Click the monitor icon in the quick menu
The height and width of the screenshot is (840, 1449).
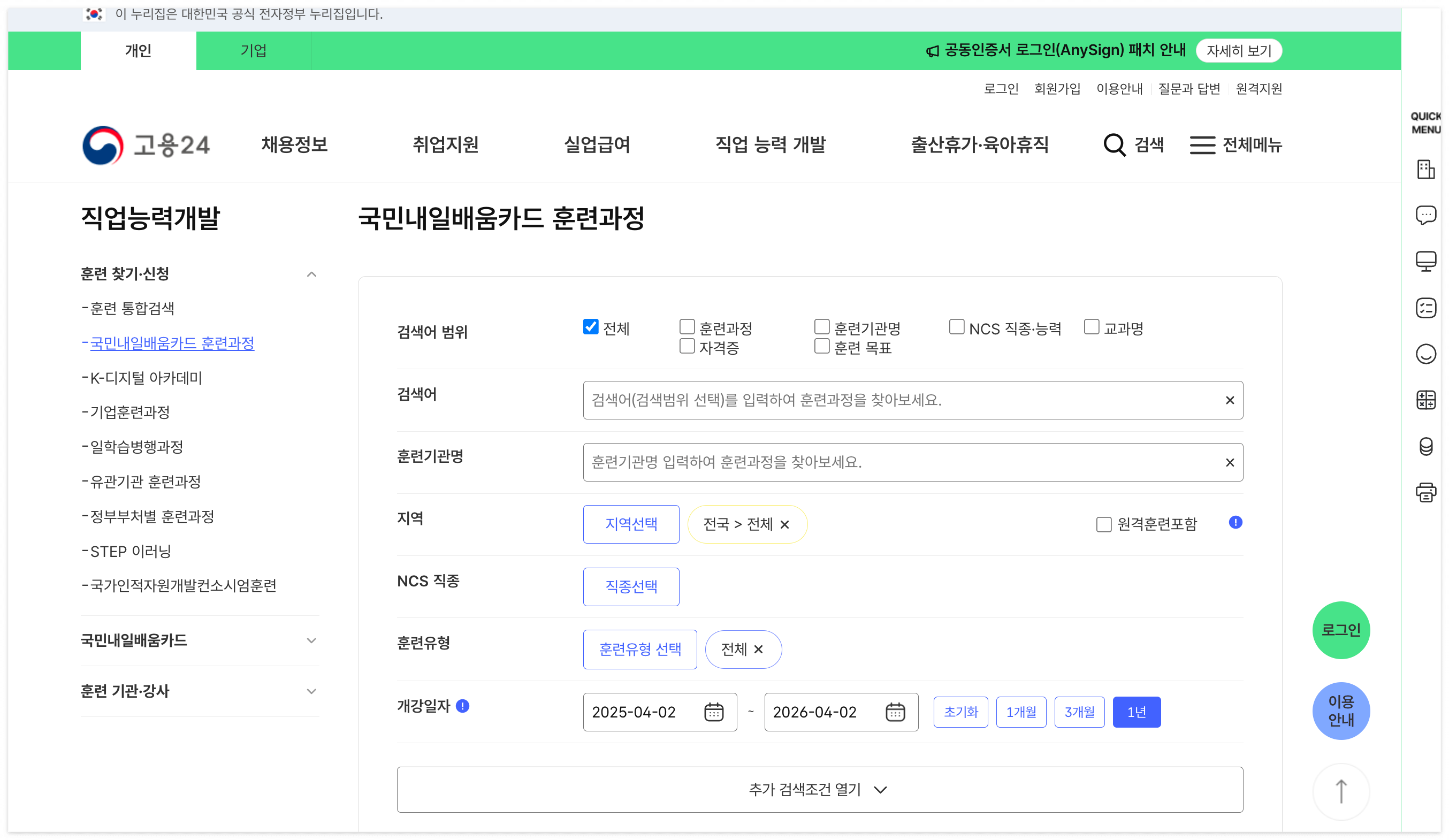click(1426, 262)
